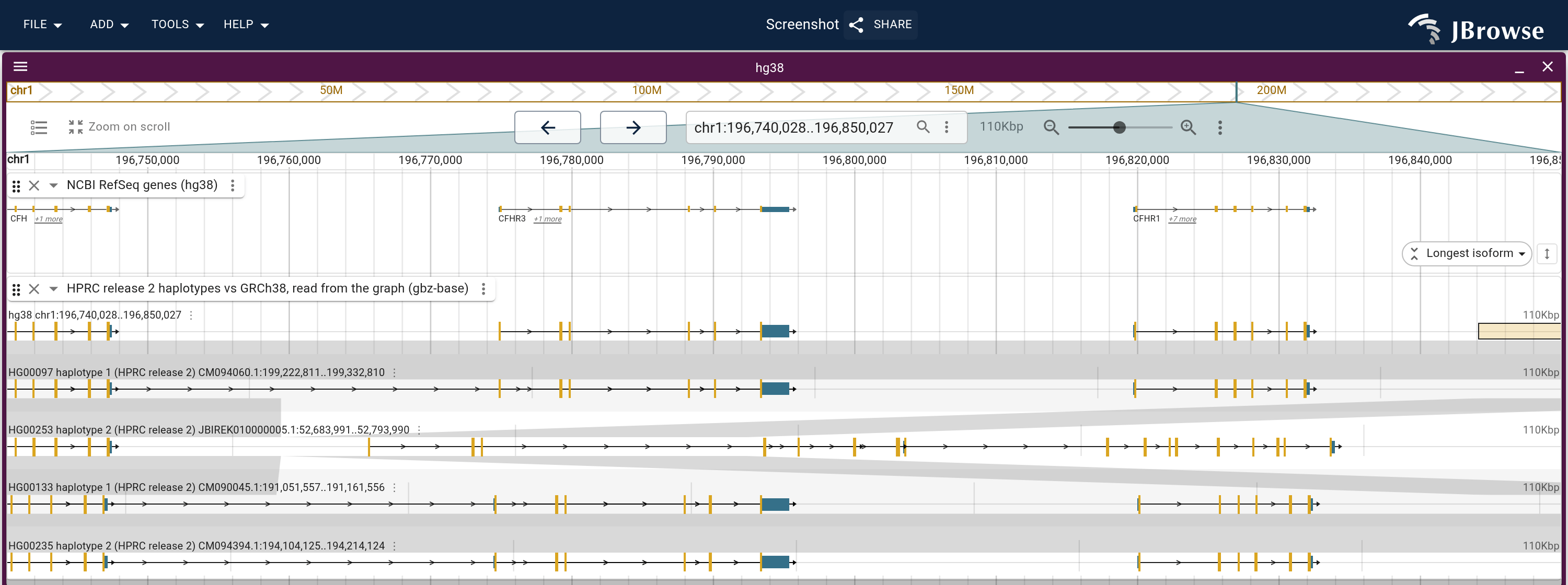Click the CFHR3 large blue exon in RefSeq track
Screen dimensions: 1568x585
(x=776, y=209)
